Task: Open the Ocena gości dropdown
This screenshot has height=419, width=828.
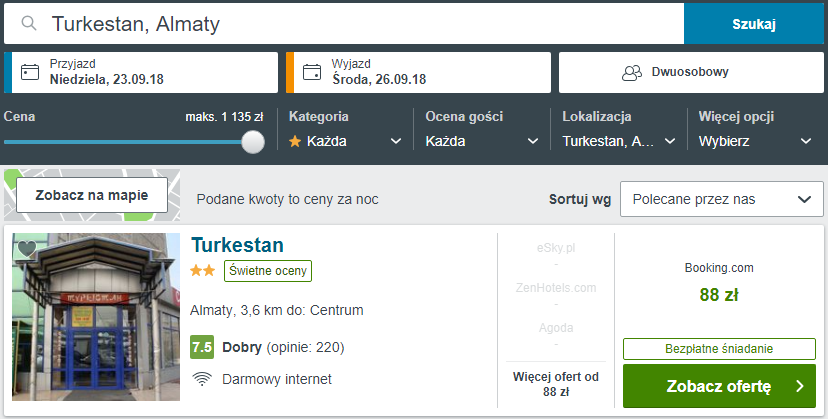Action: click(482, 141)
